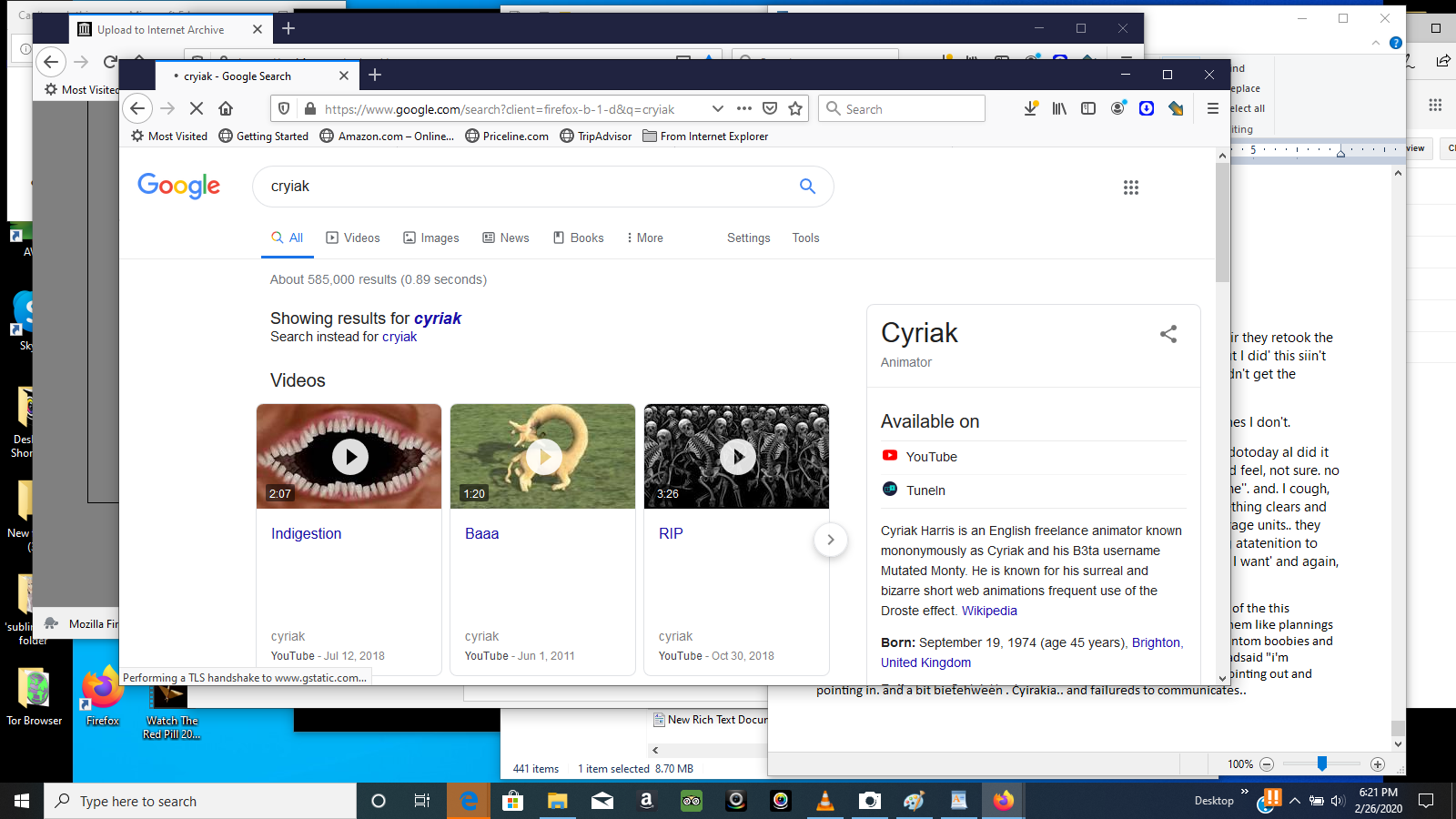Open the volume control in system tray
The width and height of the screenshot is (1456, 819).
pos(1337,801)
